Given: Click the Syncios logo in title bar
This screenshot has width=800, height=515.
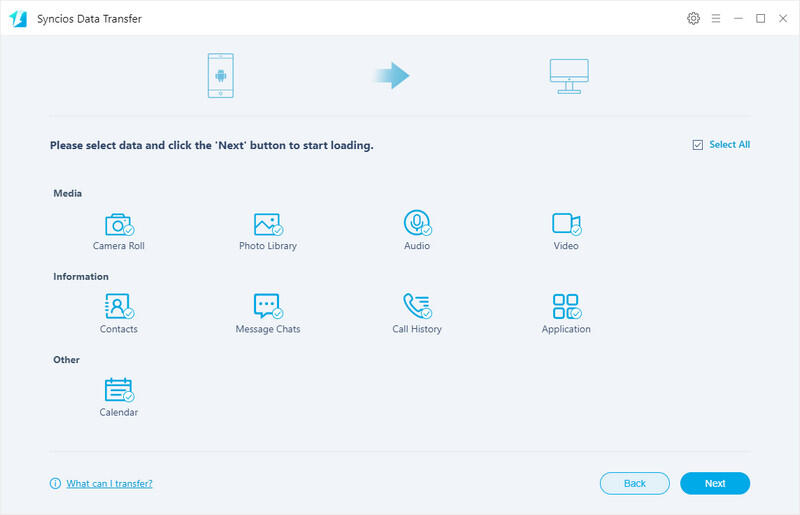Looking at the screenshot, I should click(x=18, y=18).
